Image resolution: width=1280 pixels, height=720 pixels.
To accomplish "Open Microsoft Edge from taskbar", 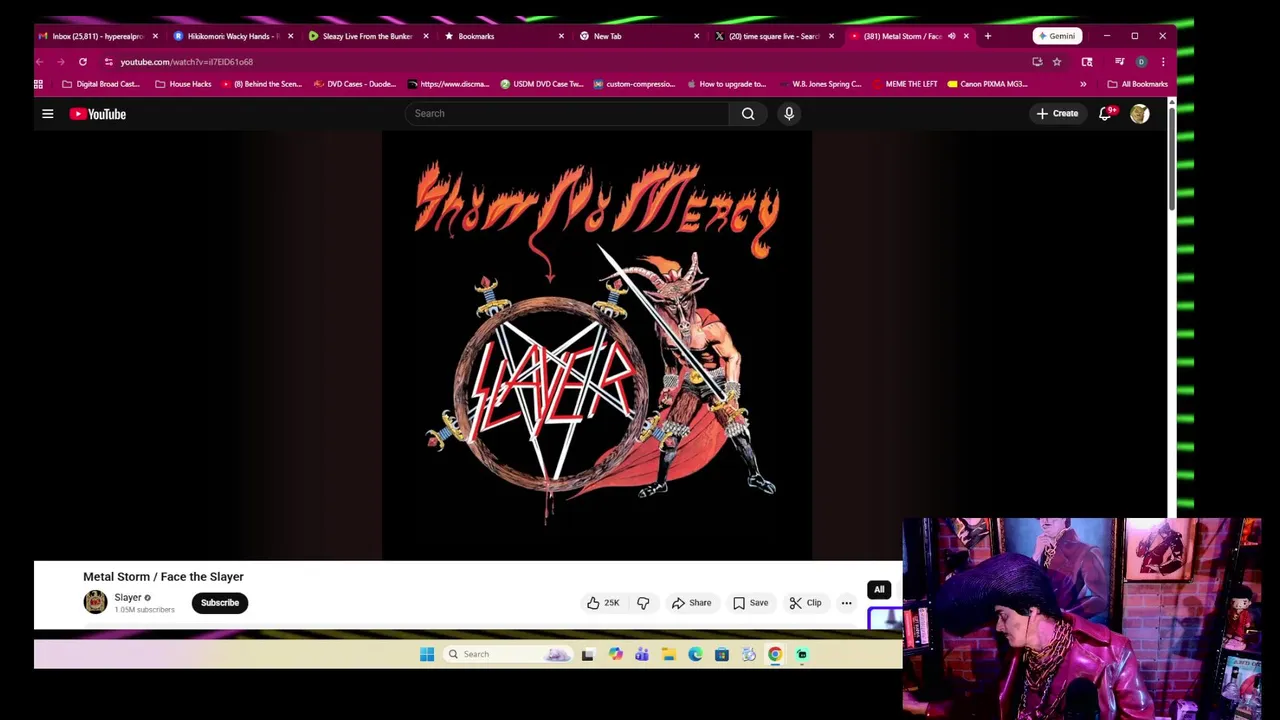I will 695,655.
